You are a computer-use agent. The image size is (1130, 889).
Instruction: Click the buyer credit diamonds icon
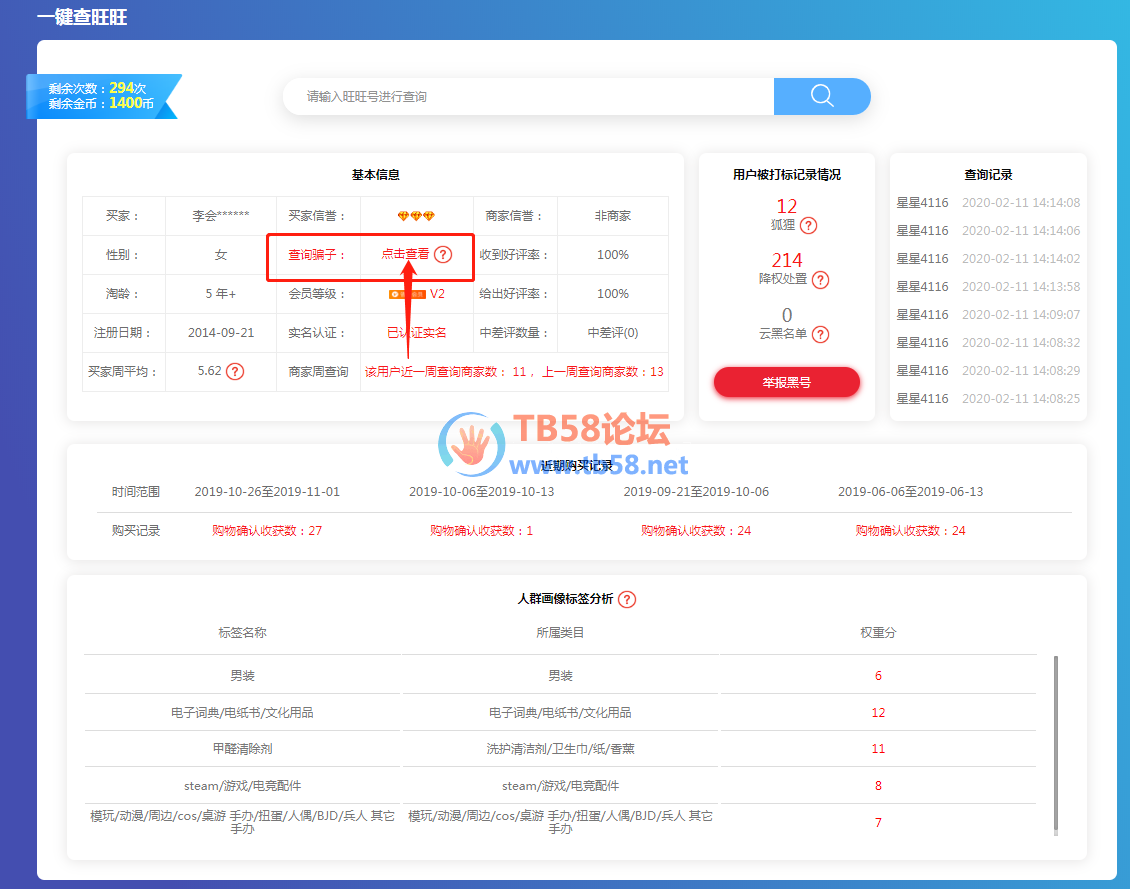click(x=416, y=216)
